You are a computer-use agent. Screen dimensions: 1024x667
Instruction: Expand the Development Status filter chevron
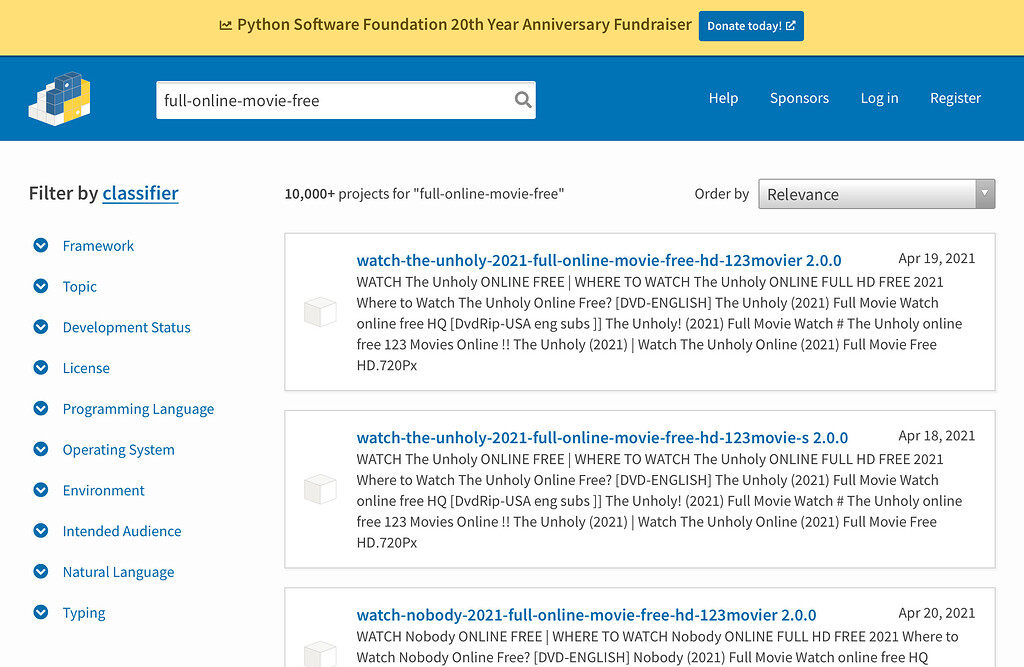click(40, 327)
